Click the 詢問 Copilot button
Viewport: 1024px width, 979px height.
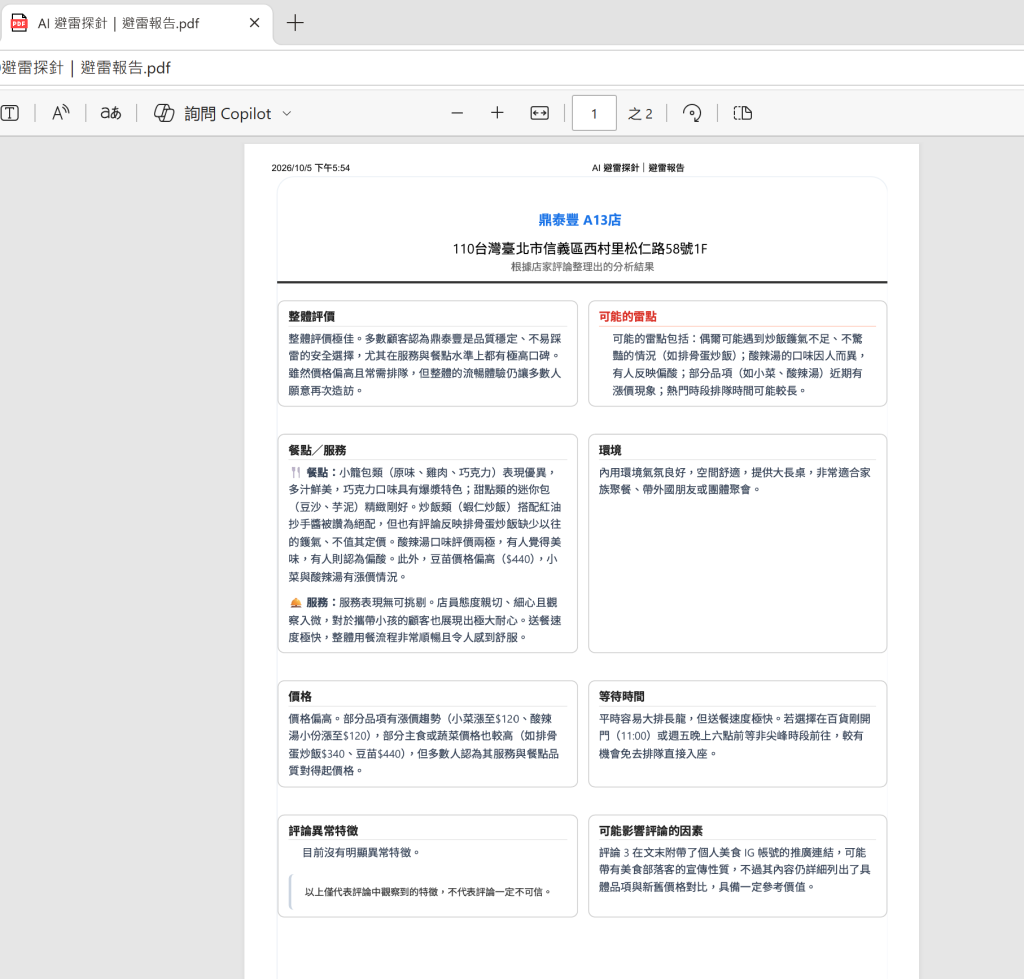tap(213, 113)
